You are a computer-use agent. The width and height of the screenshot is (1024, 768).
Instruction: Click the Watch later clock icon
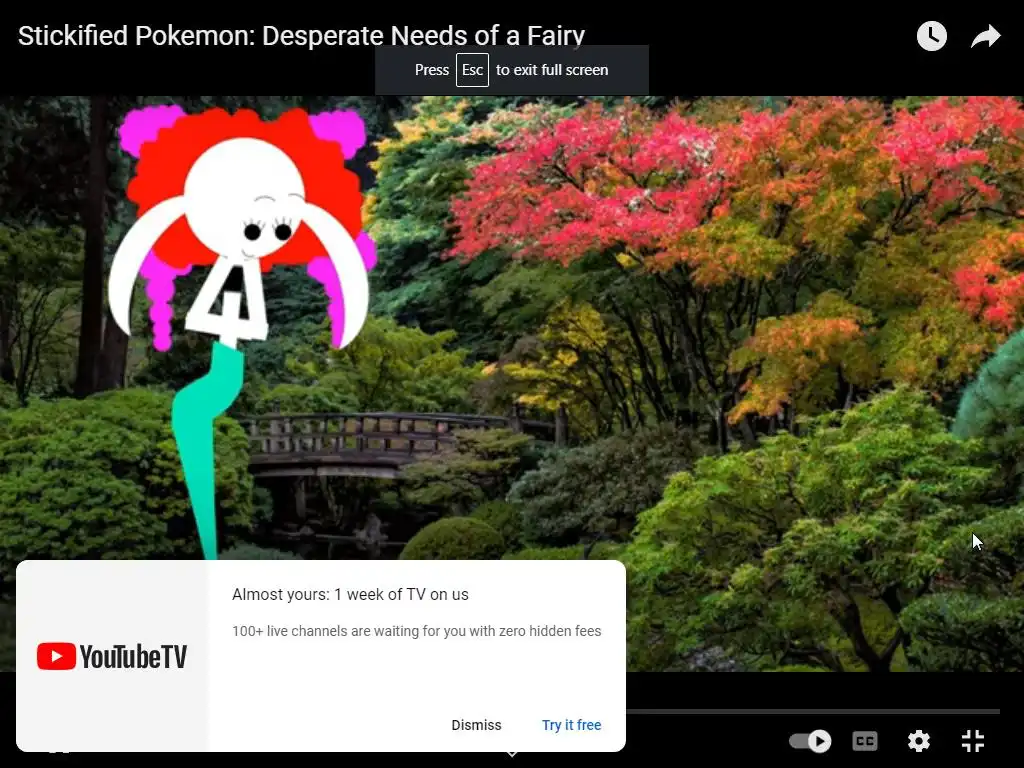pyautogui.click(x=931, y=36)
